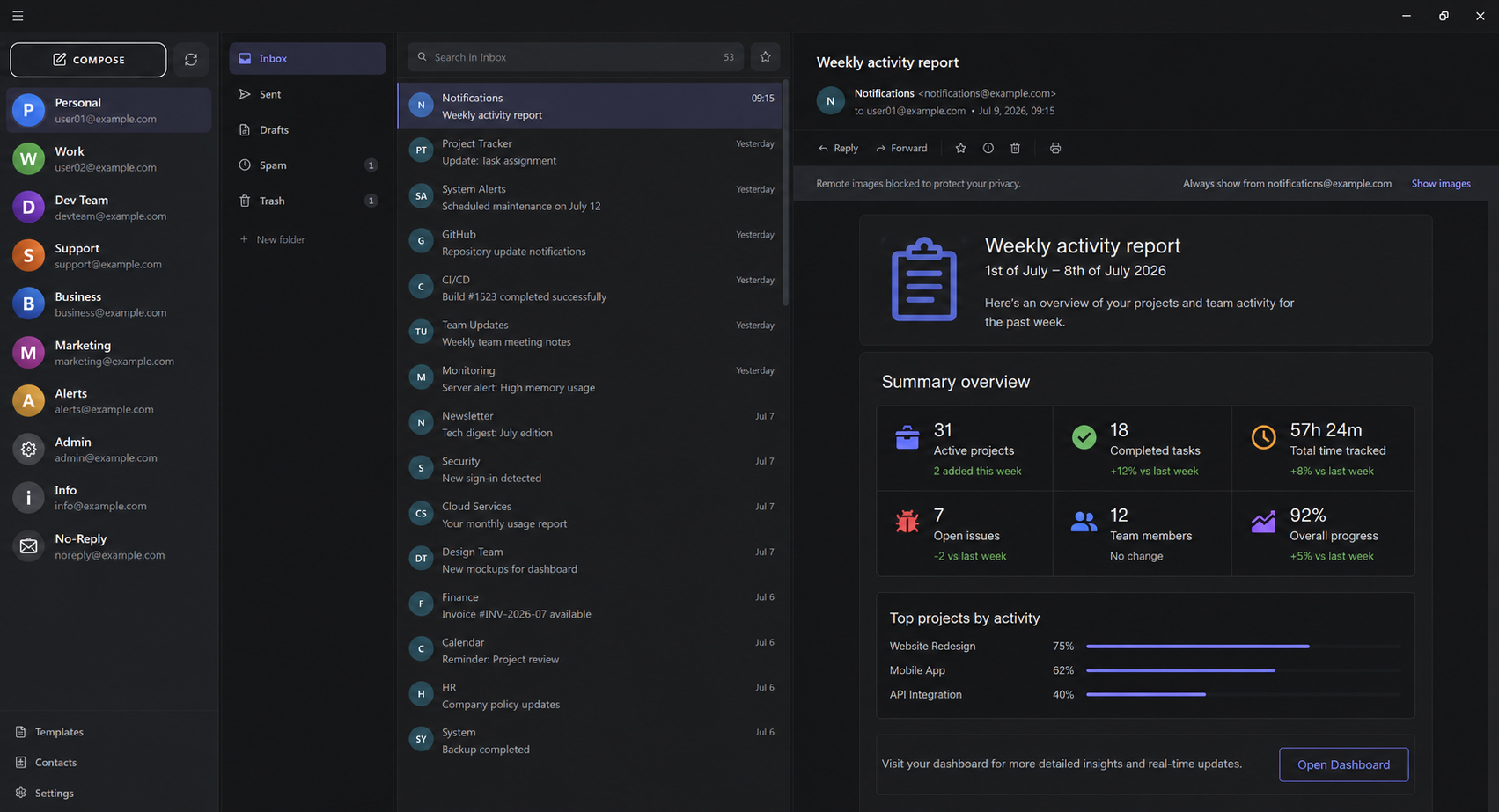Click the refresh sync icon
The image size is (1499, 812).
click(191, 60)
